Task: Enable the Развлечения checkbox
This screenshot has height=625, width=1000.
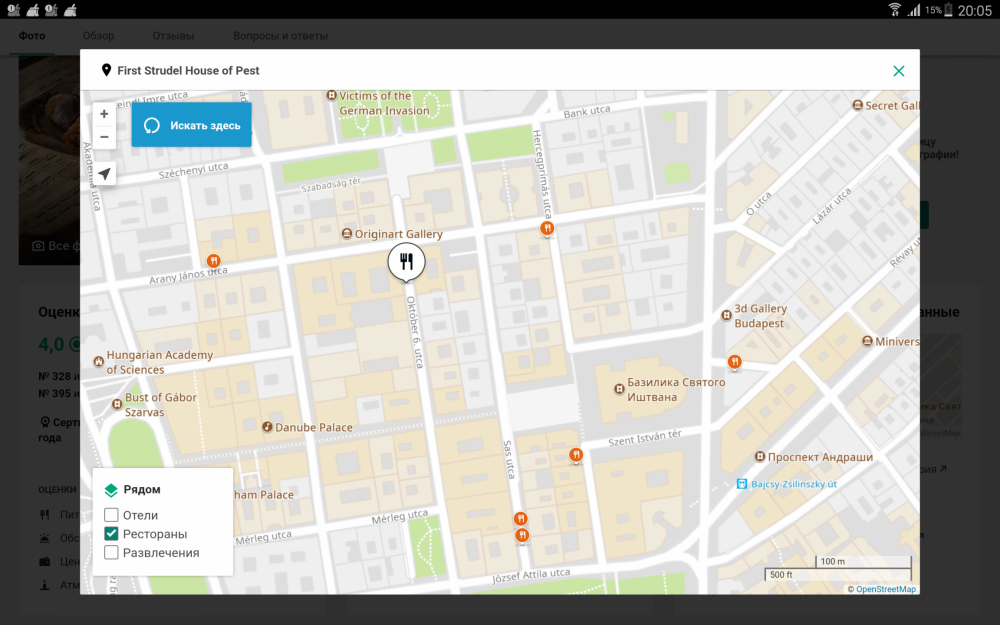Action: 112,552
